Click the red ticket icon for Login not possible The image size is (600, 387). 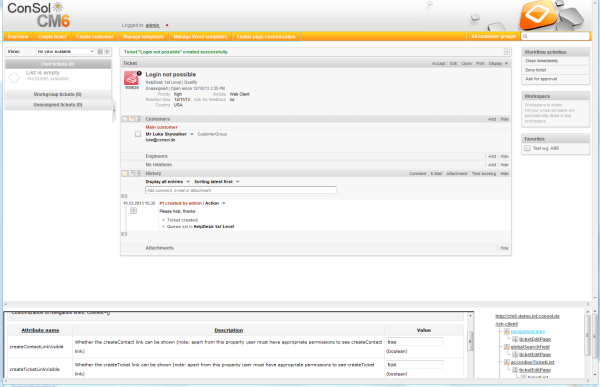pos(131,78)
